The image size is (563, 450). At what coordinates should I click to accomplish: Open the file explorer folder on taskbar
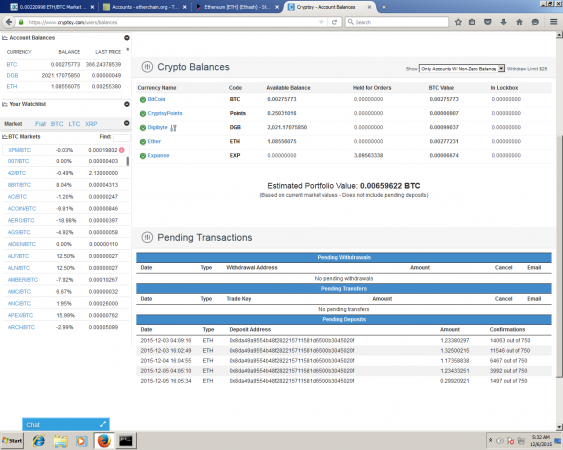point(60,441)
